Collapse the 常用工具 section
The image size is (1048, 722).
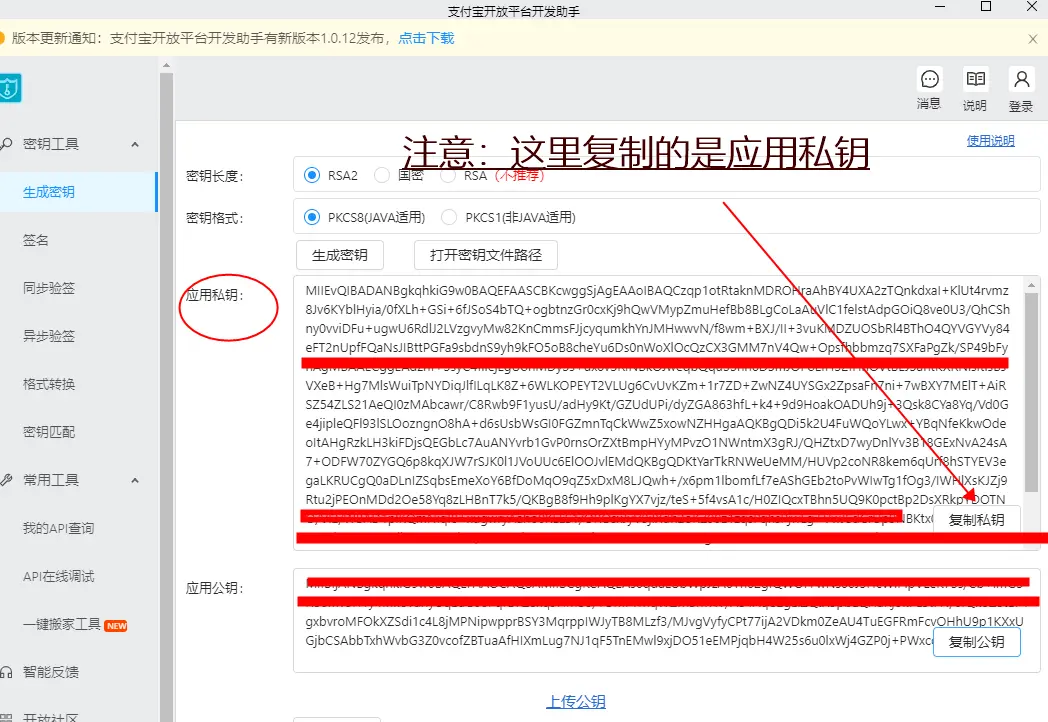click(135, 481)
